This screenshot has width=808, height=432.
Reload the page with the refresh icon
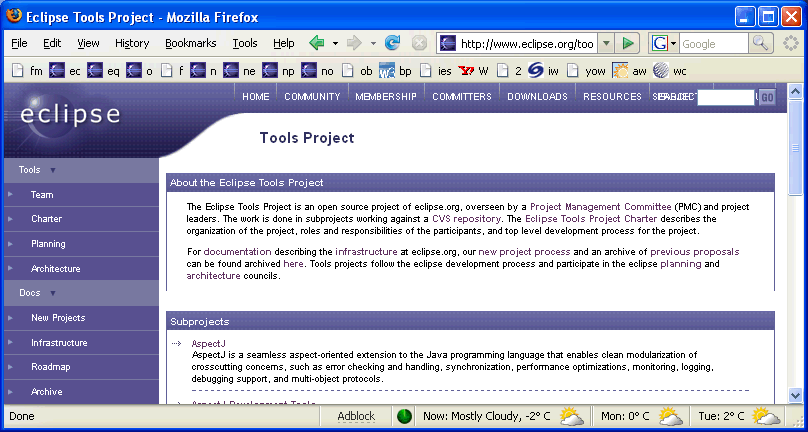(393, 43)
